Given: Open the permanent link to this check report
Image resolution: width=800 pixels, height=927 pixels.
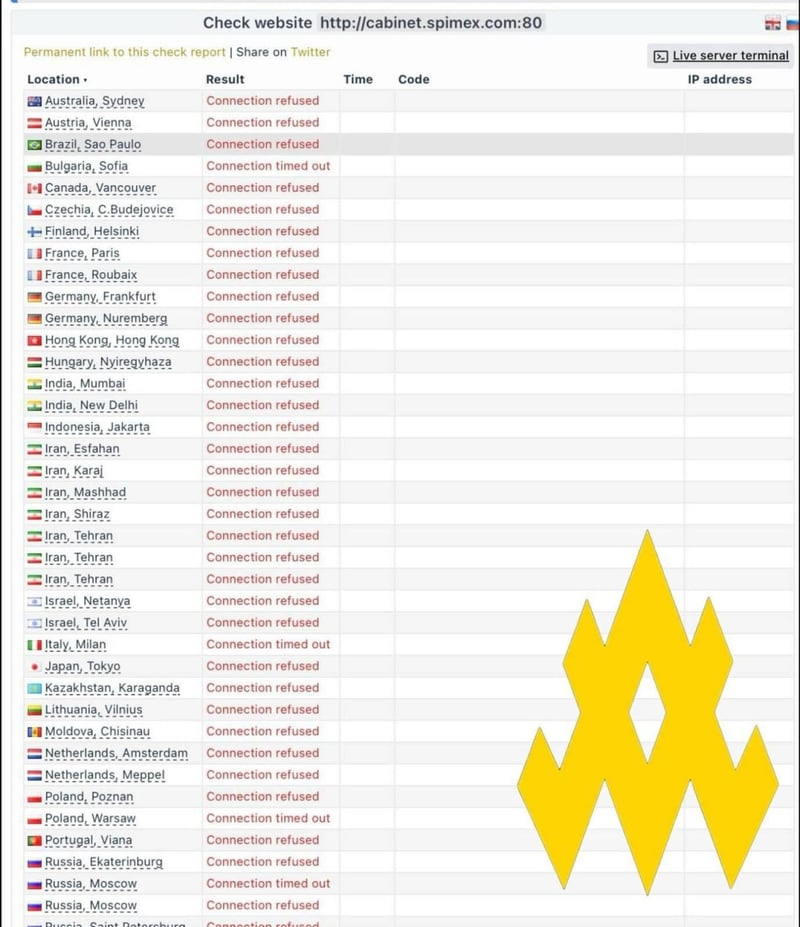Looking at the screenshot, I should pos(125,52).
